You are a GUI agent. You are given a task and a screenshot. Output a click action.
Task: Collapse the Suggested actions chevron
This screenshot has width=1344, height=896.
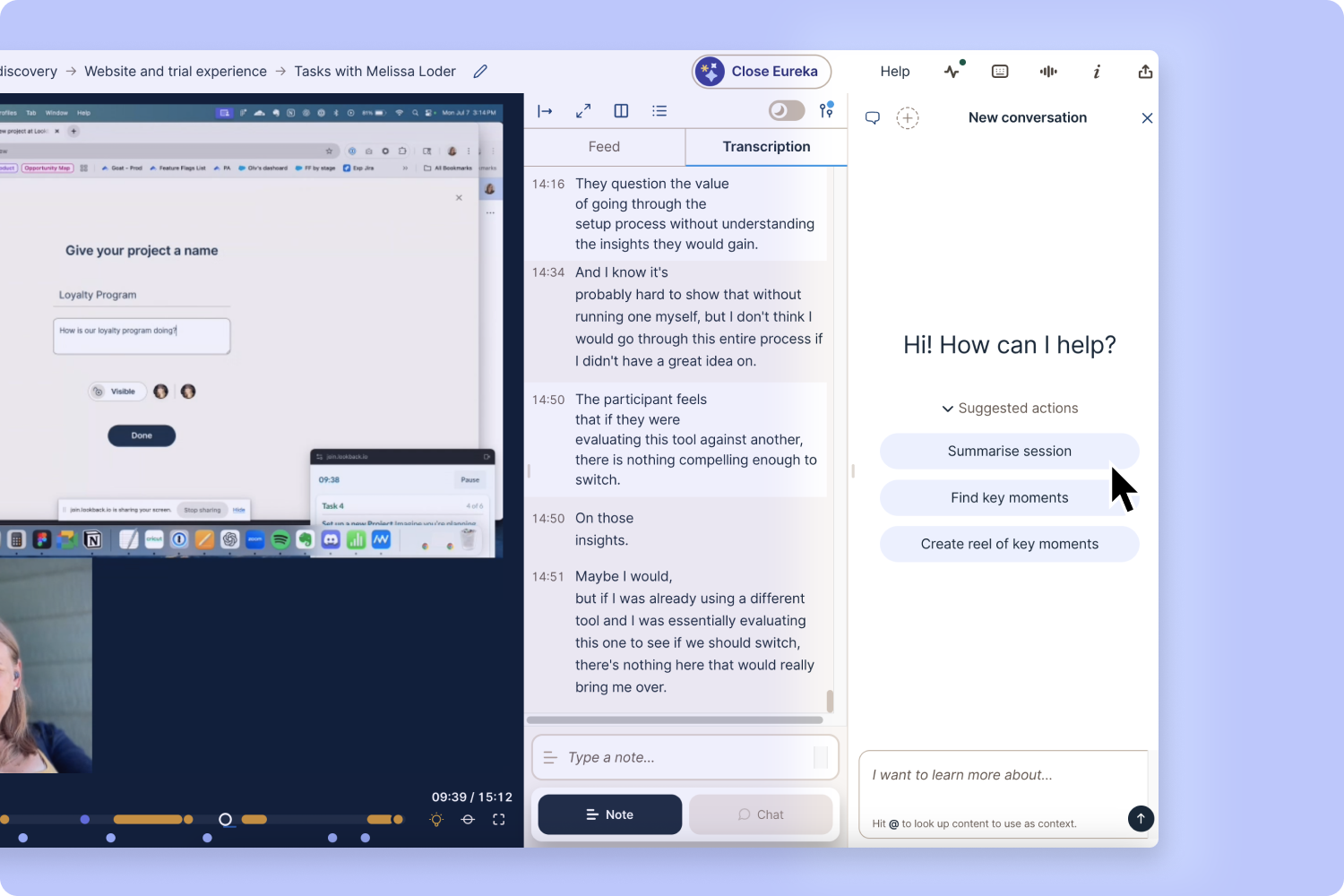[x=947, y=409]
